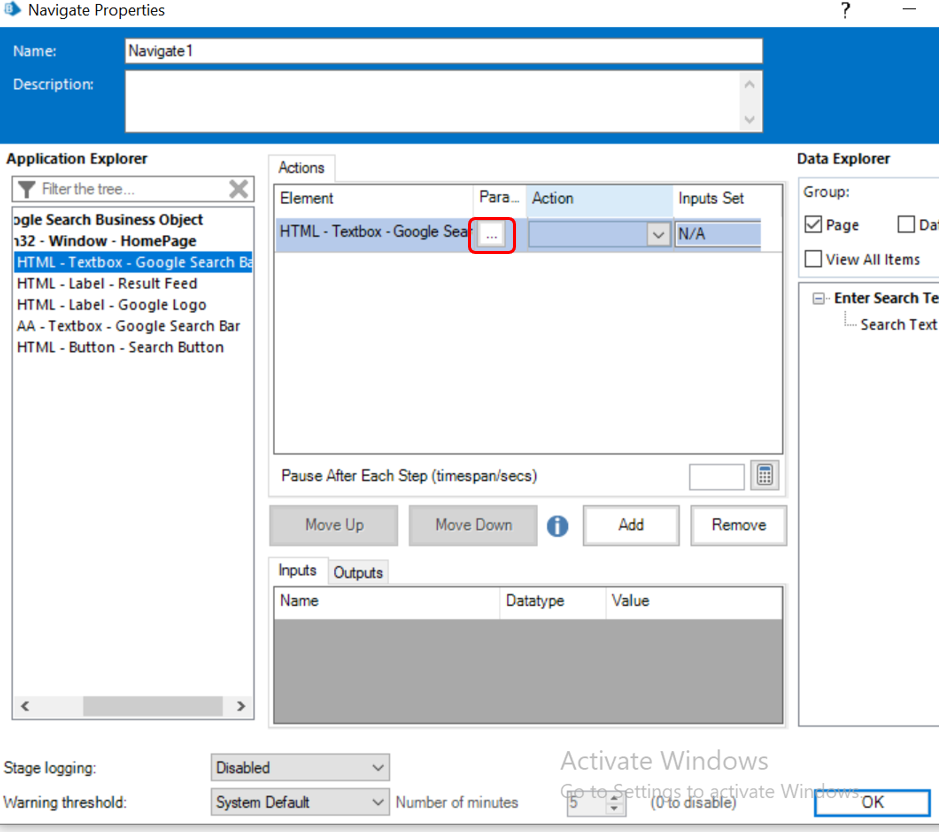The width and height of the screenshot is (942, 832).
Task: Switch to the Outputs tab
Action: (x=358, y=572)
